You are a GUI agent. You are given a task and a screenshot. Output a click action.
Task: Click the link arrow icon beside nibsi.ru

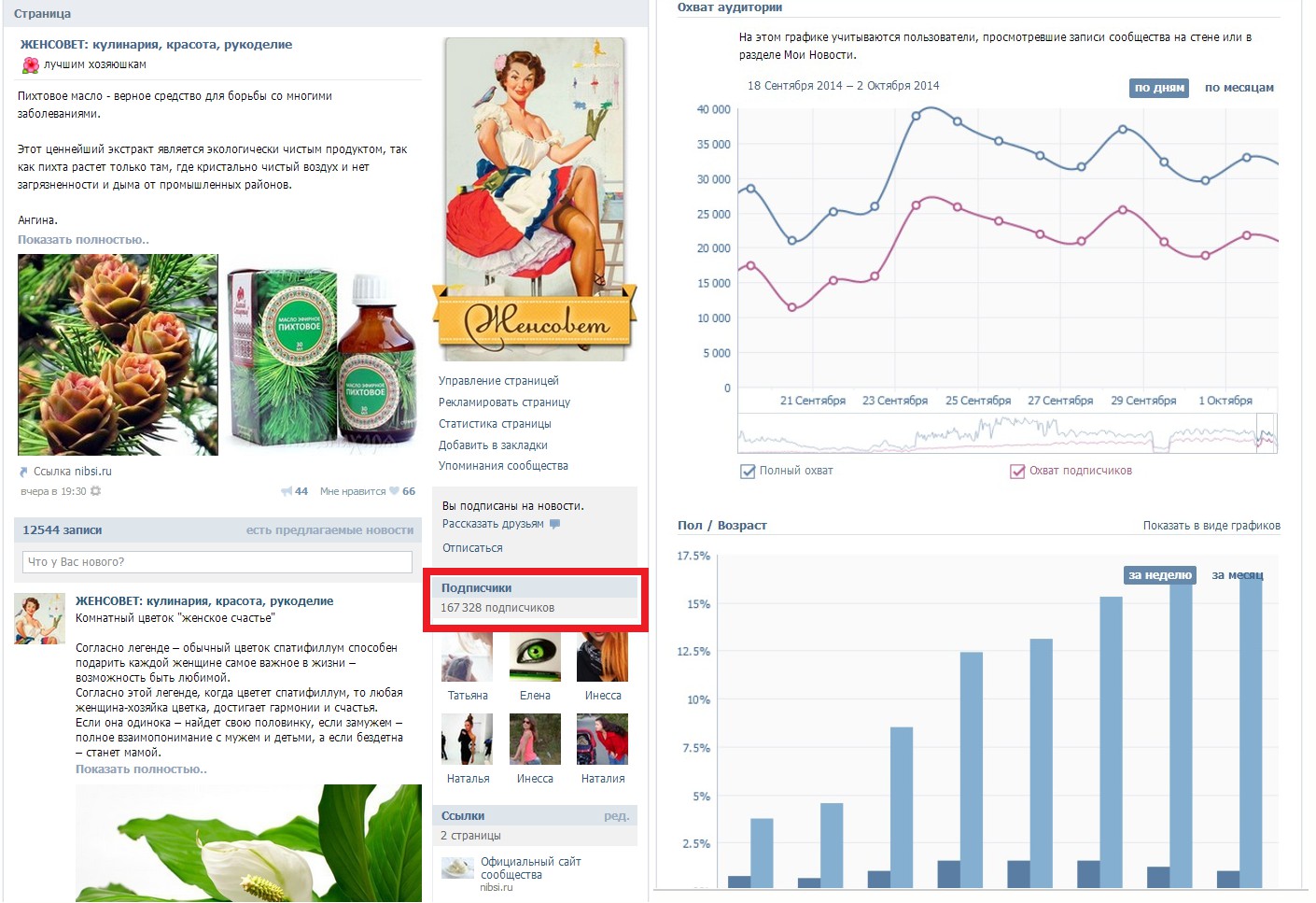coord(23,472)
